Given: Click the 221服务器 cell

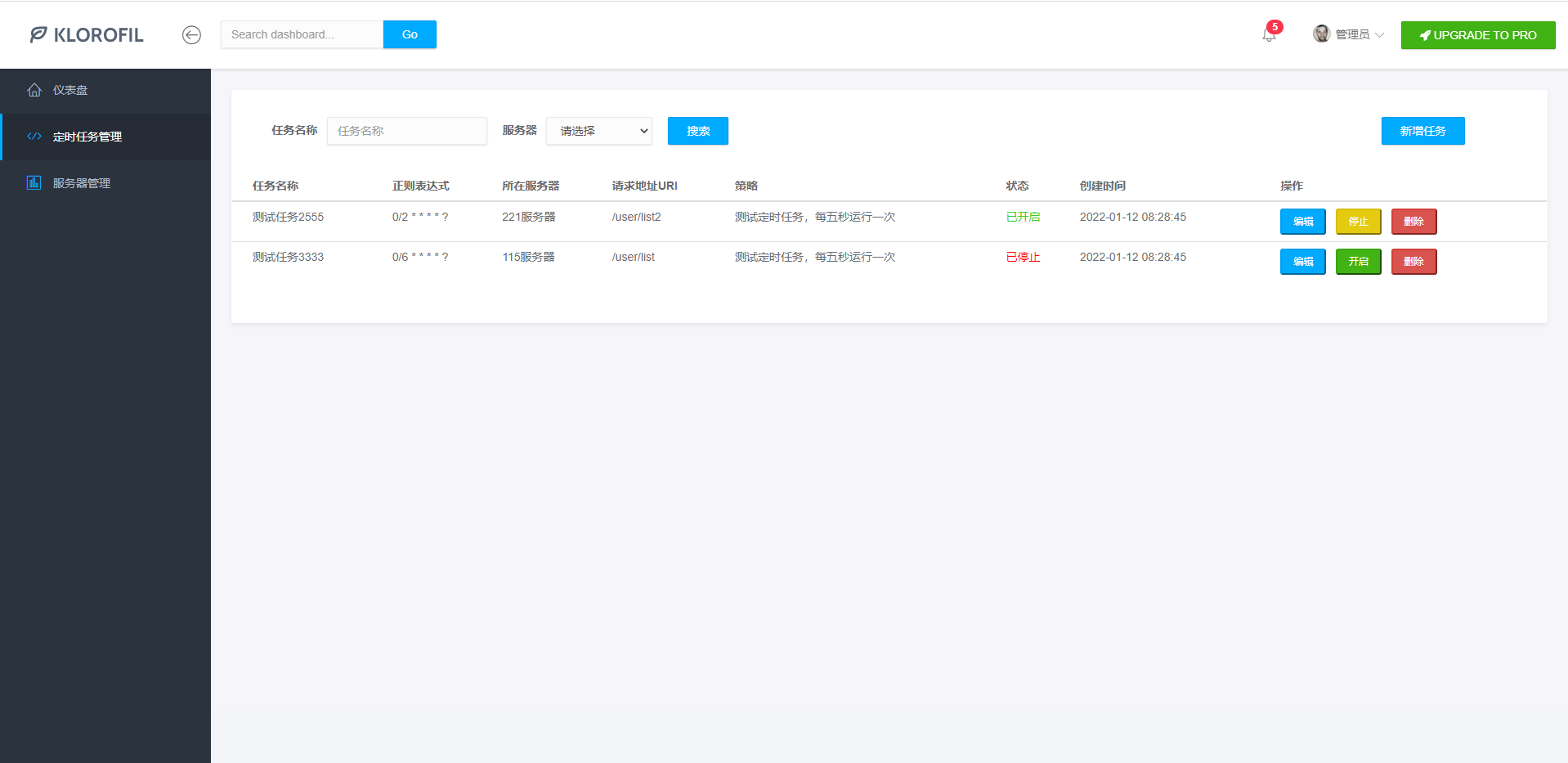Looking at the screenshot, I should coord(529,217).
